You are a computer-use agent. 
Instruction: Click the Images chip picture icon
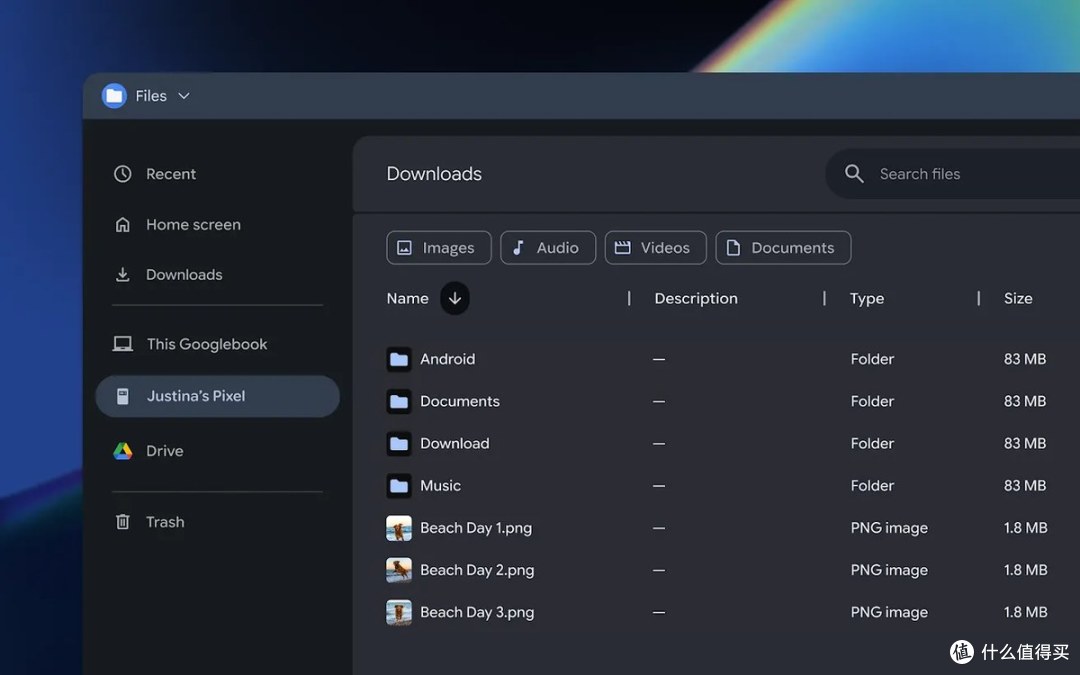(x=405, y=248)
